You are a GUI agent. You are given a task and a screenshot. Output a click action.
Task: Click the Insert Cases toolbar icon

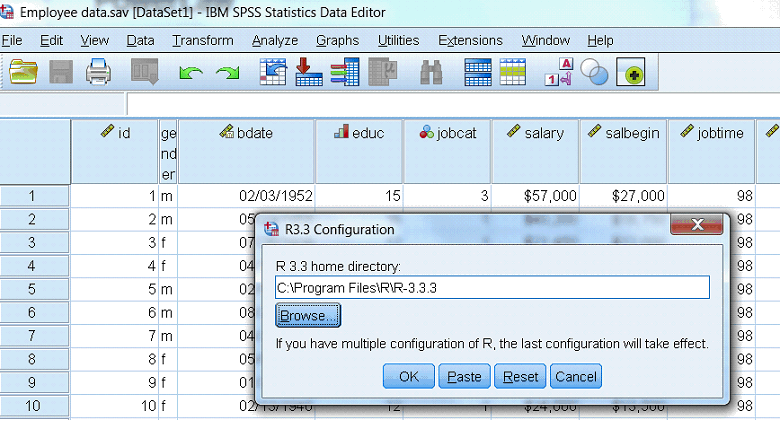pyautogui.click(x=478, y=72)
